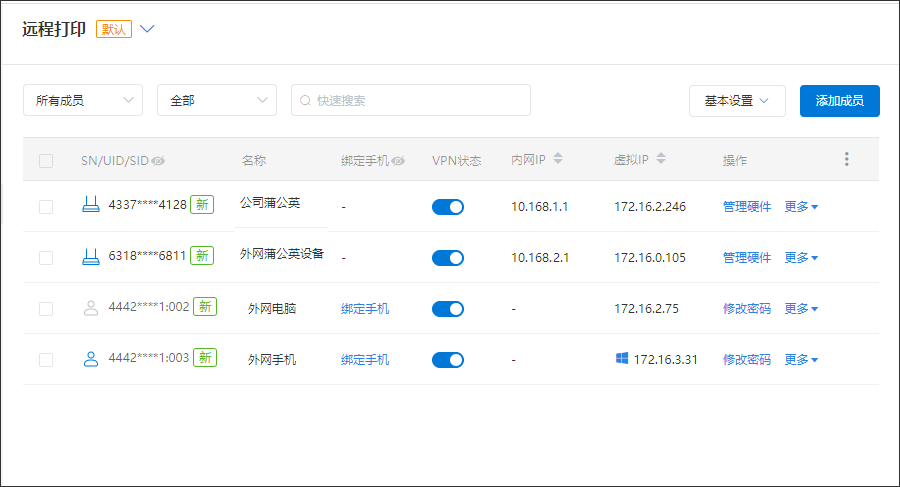
Task: Click the 外网电脑 name cell
Action: 272,309
